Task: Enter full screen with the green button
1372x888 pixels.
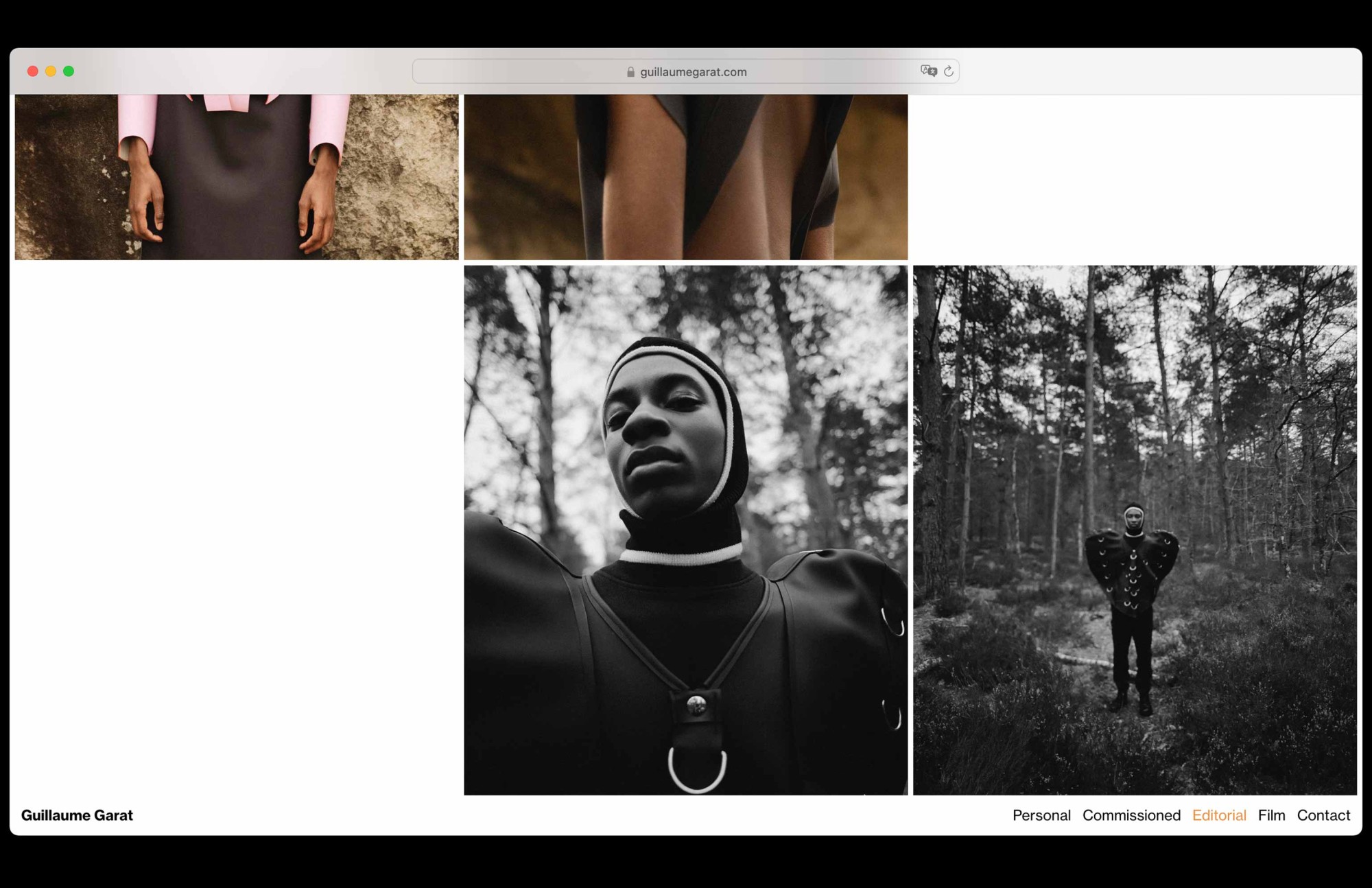Action: click(x=69, y=71)
